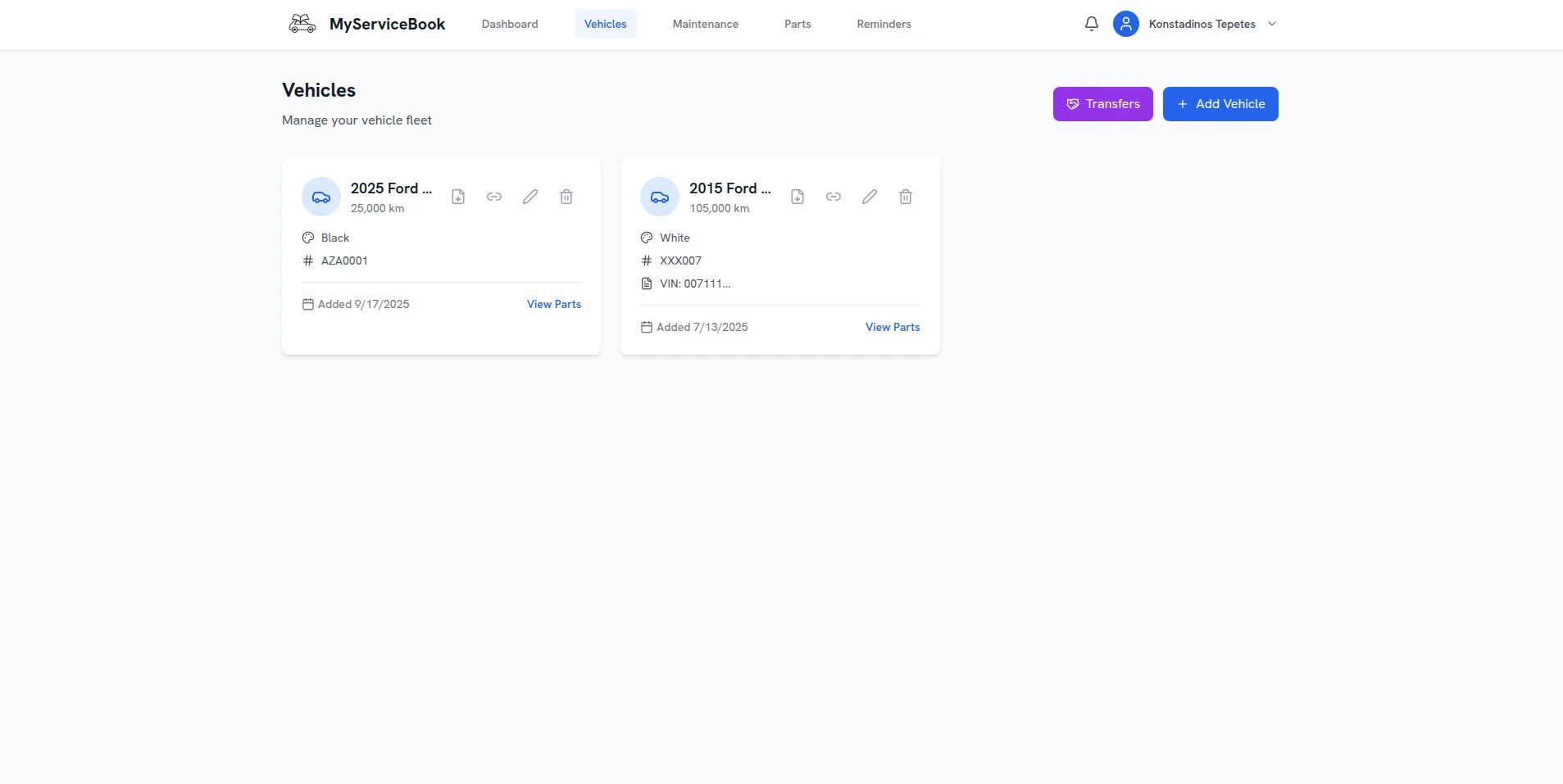View Parts for the 2025 Ford

(553, 304)
